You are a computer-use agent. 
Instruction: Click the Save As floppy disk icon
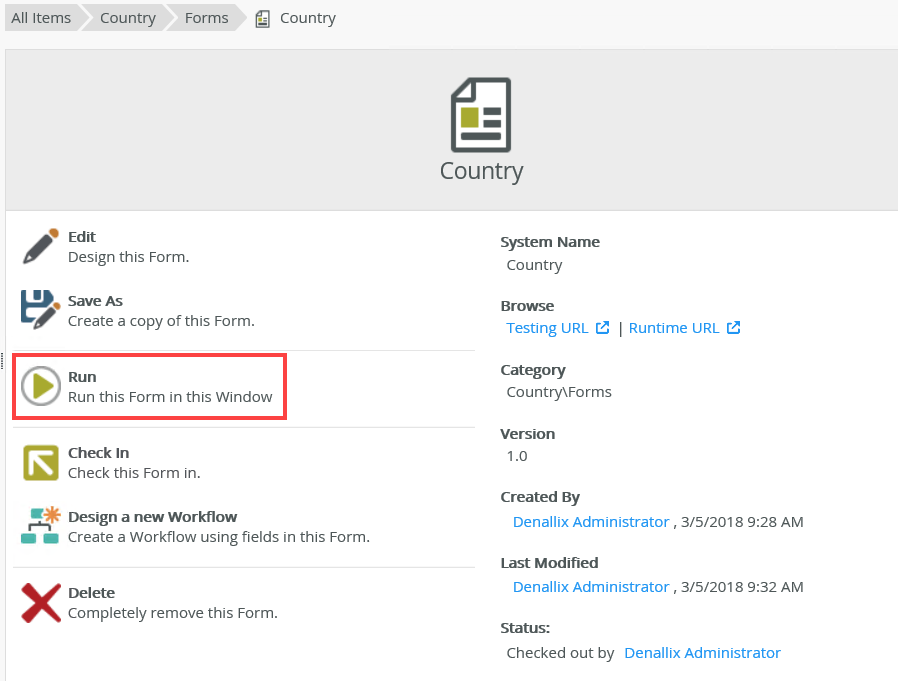[41, 310]
